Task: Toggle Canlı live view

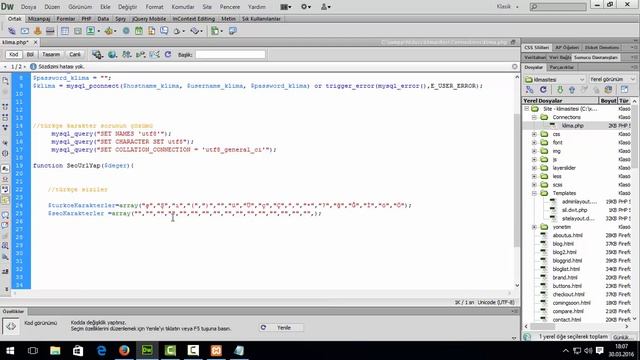Action: (x=75, y=54)
